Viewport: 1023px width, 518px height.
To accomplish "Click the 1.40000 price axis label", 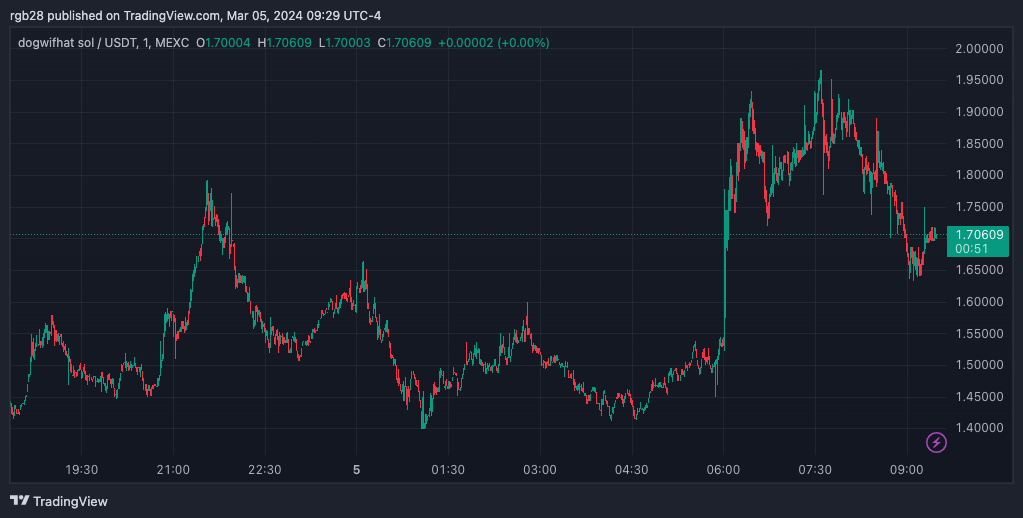I will (979, 428).
